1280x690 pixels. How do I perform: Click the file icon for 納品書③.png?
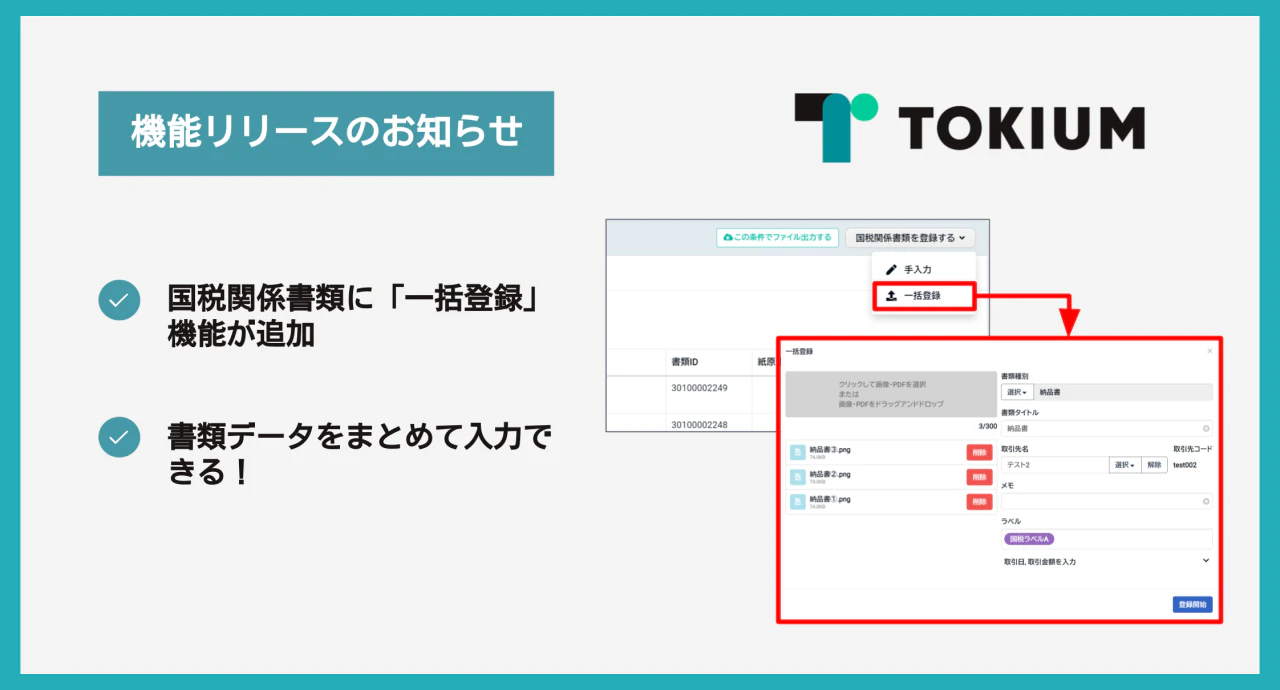798,453
